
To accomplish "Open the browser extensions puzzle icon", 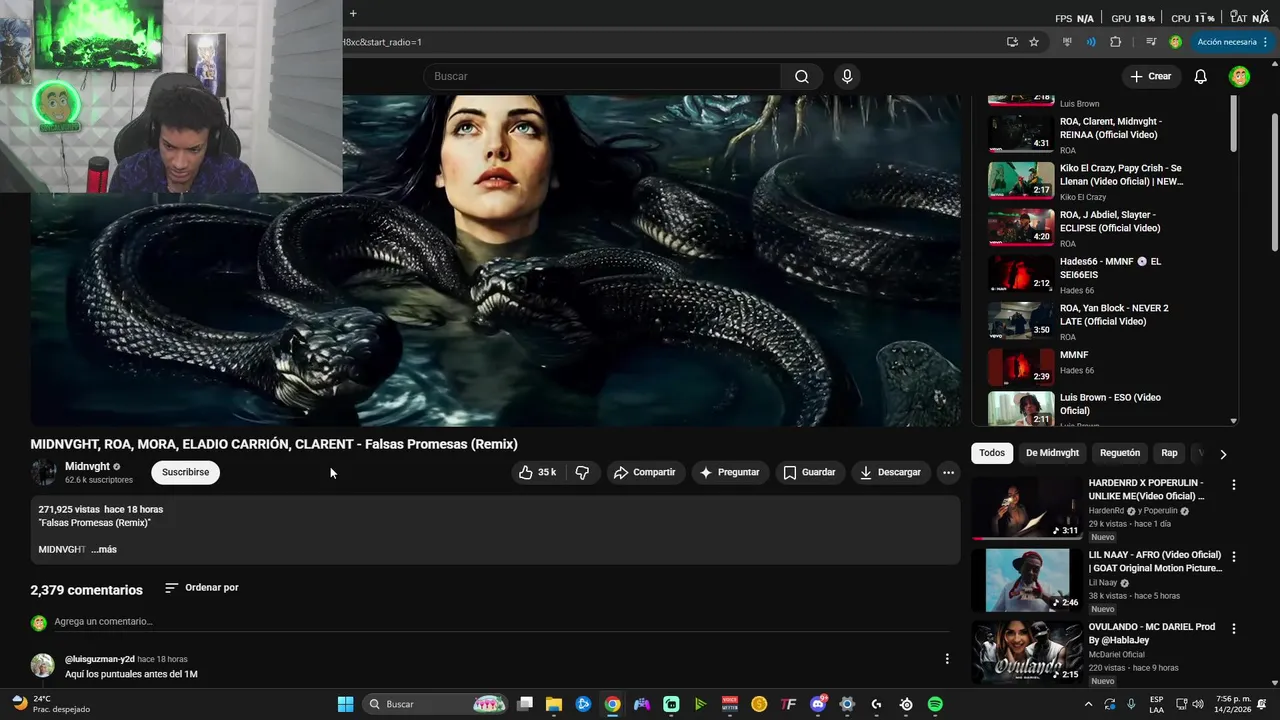I will coord(1115,42).
